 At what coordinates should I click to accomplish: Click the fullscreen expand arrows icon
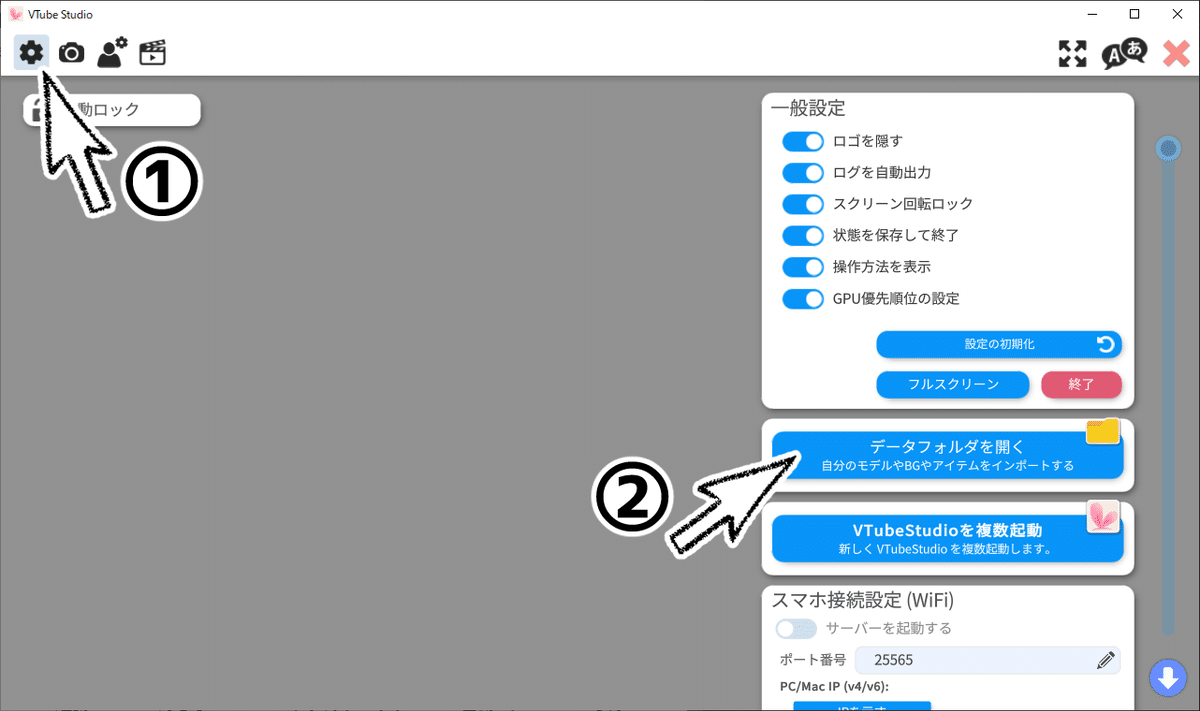1072,54
